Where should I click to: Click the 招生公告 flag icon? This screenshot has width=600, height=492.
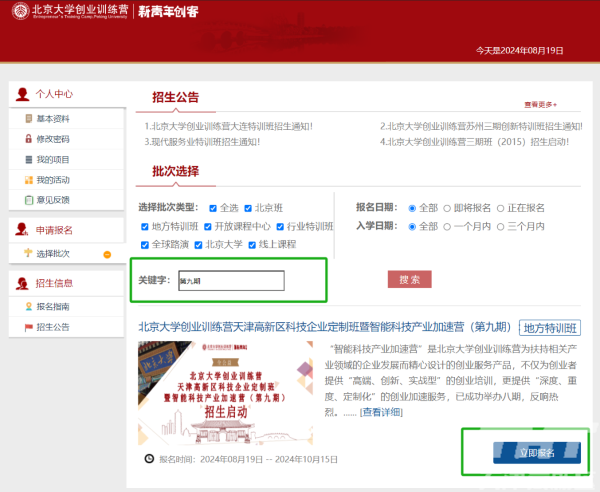click(x=28, y=327)
